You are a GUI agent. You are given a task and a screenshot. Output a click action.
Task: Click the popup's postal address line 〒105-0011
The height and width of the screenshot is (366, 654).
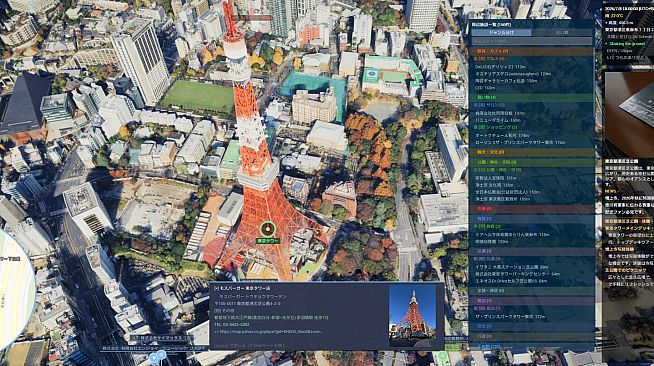(247, 303)
